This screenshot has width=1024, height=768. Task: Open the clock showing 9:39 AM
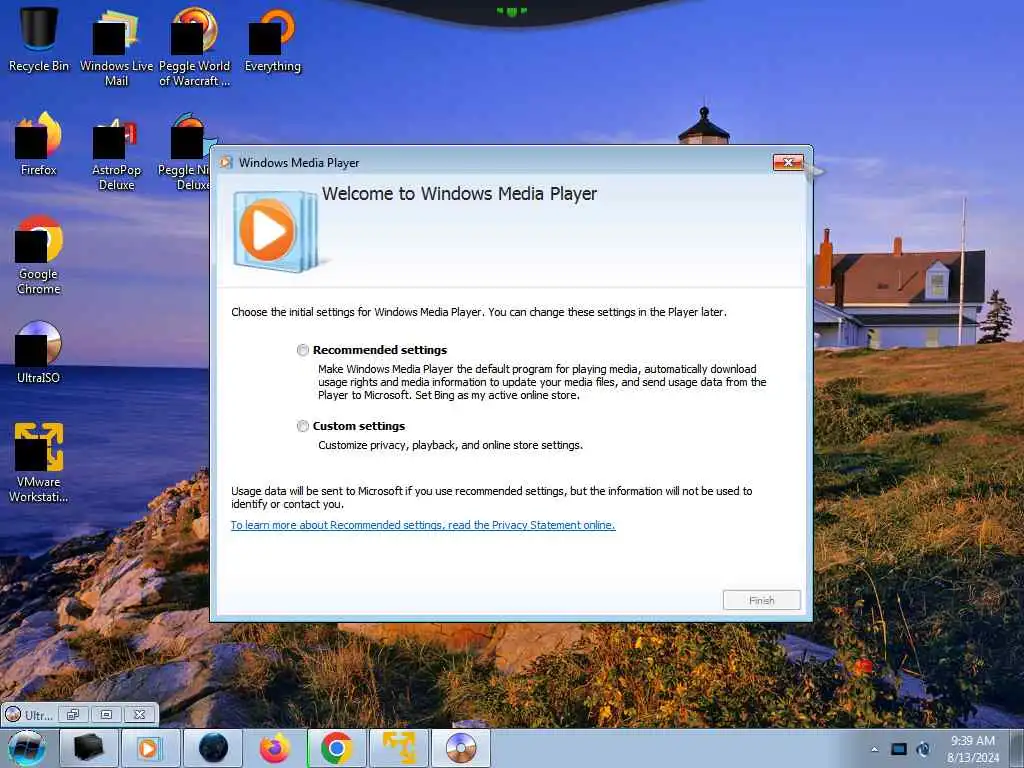[972, 749]
